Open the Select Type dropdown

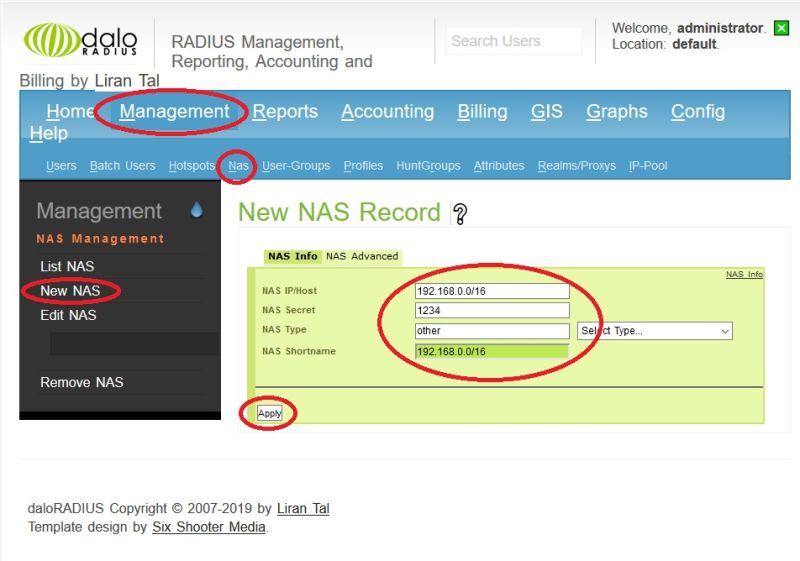pyautogui.click(x=655, y=330)
